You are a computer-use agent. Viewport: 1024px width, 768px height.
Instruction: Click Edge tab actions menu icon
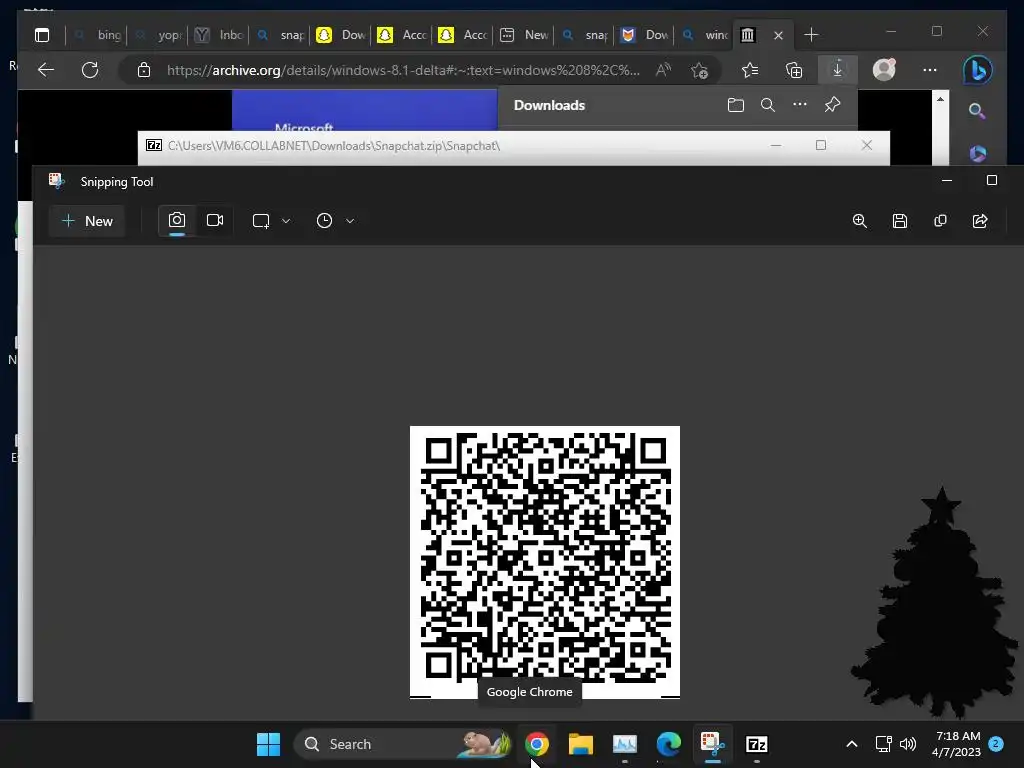point(42,35)
